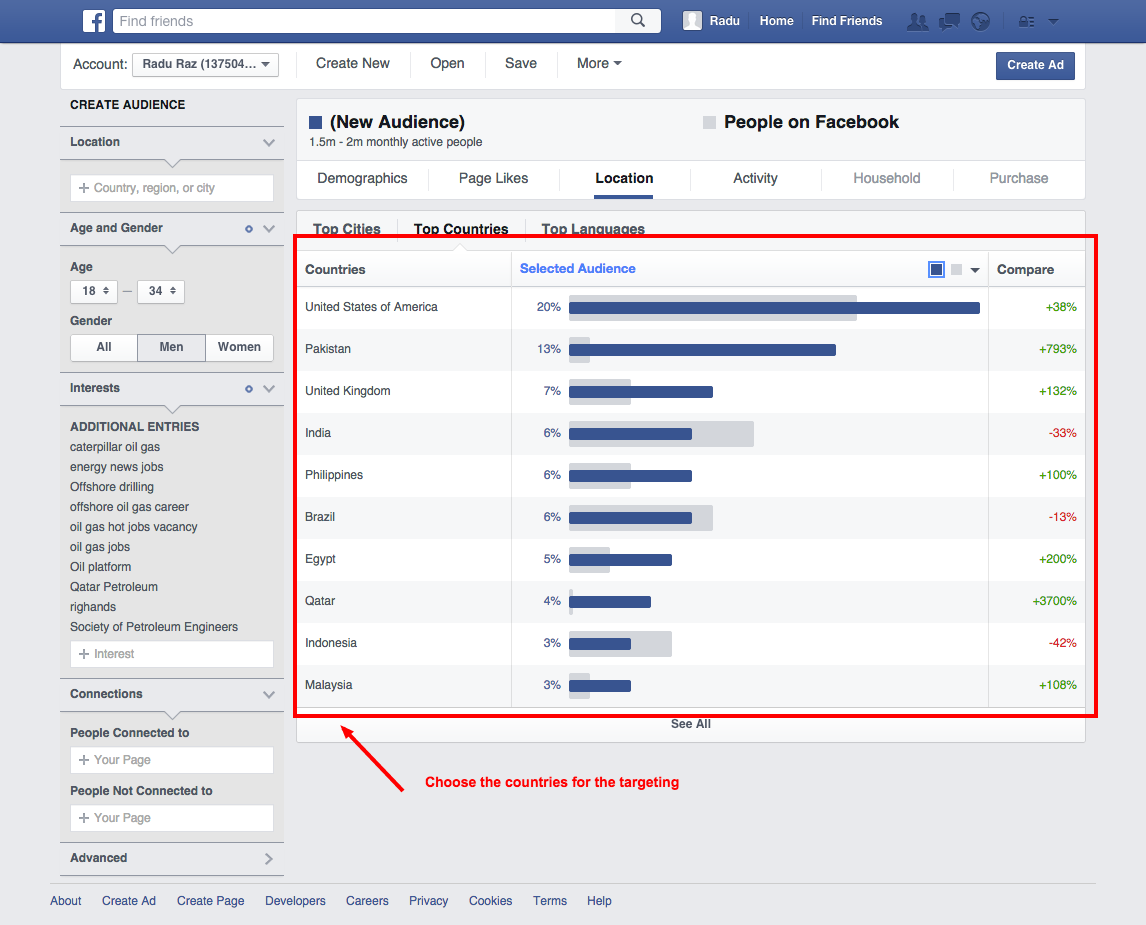The image size is (1146, 925).
Task: Open the Developers footer link
Action: point(295,901)
